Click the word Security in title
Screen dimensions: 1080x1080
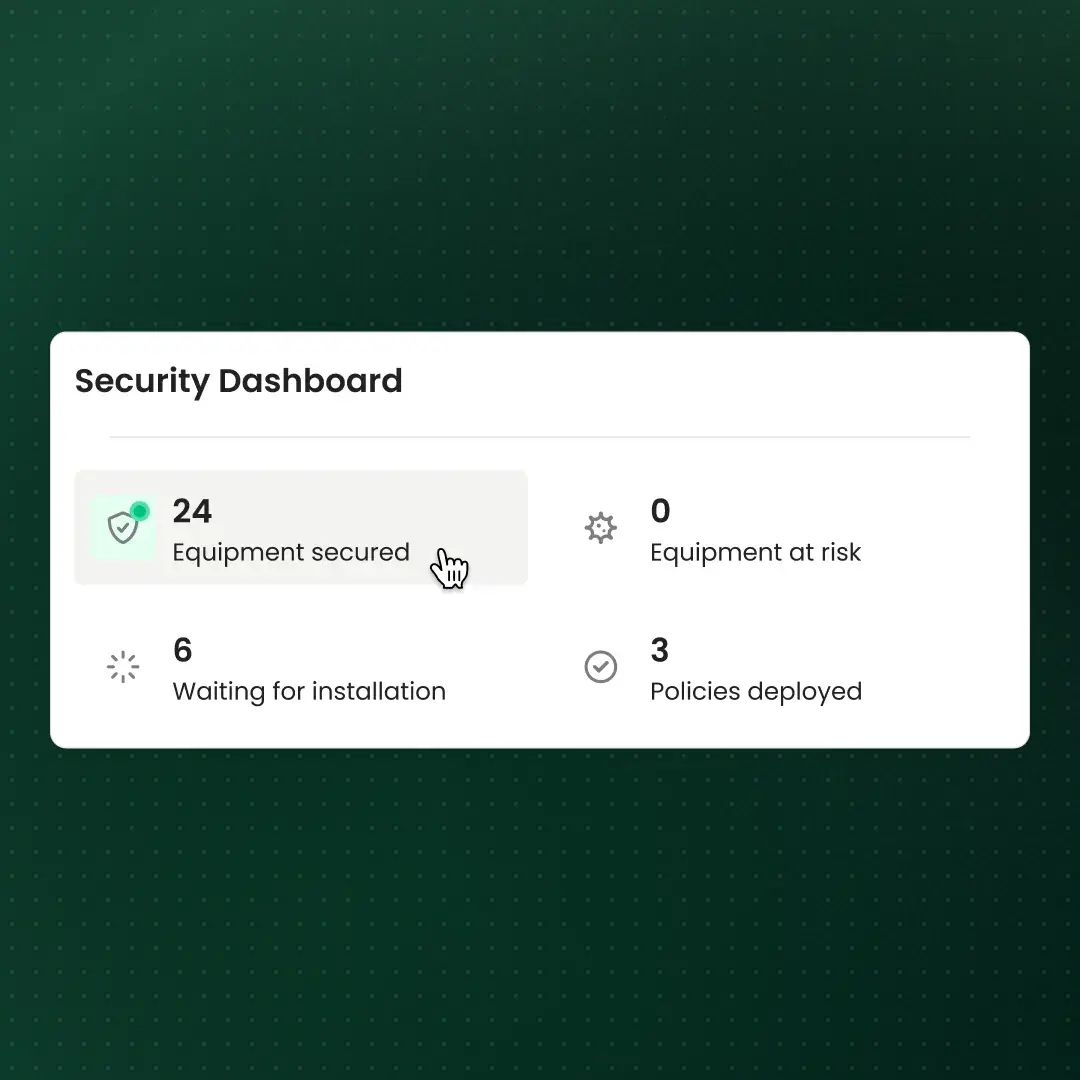(x=142, y=382)
